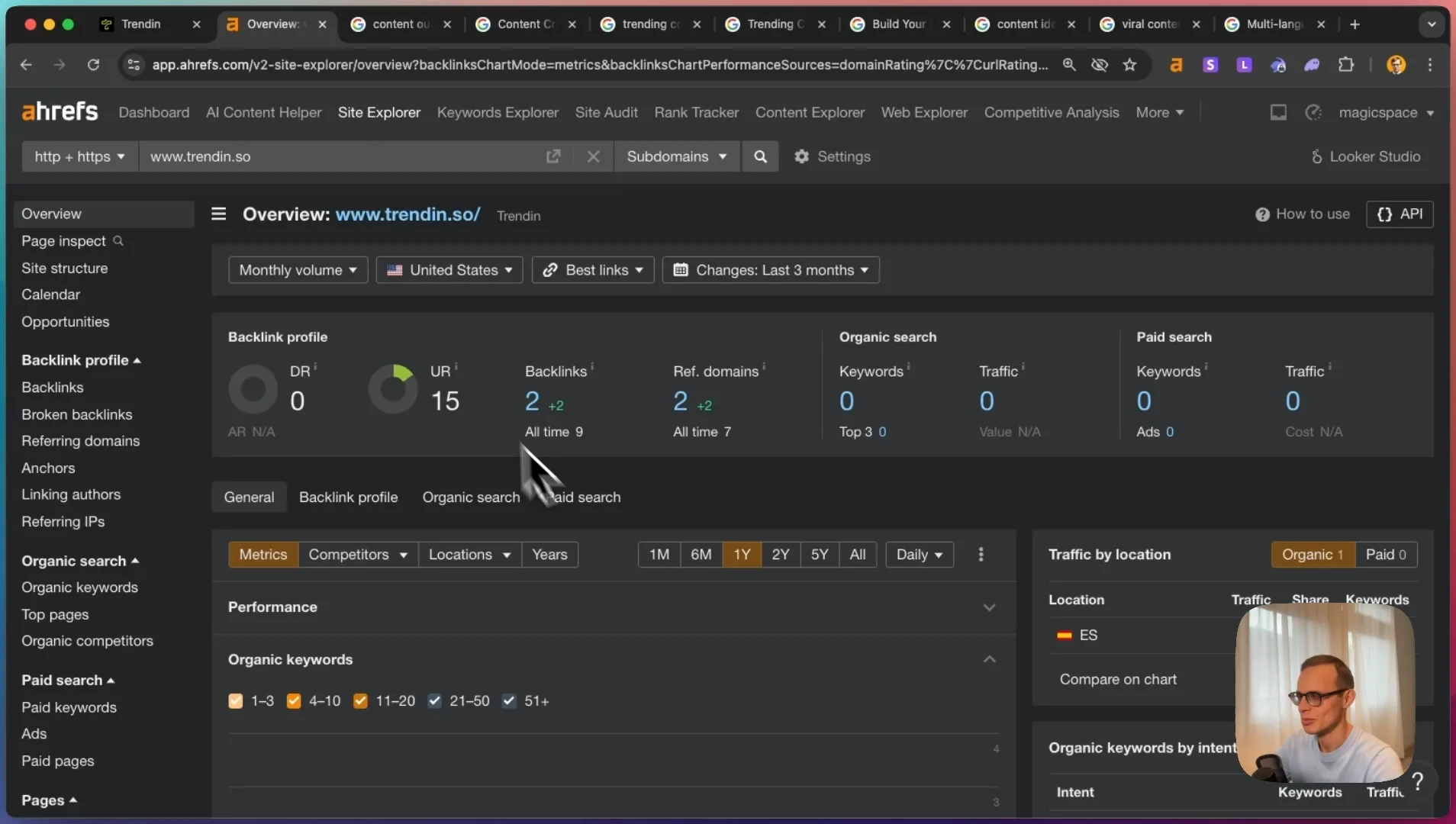Click the browser back arrow
The image size is (1456, 824).
pyautogui.click(x=26, y=65)
